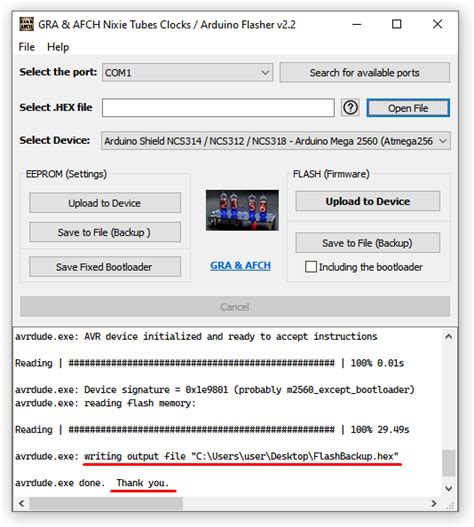Click the app logo in title bar
Screen dimensions: 474x527
coord(26,24)
